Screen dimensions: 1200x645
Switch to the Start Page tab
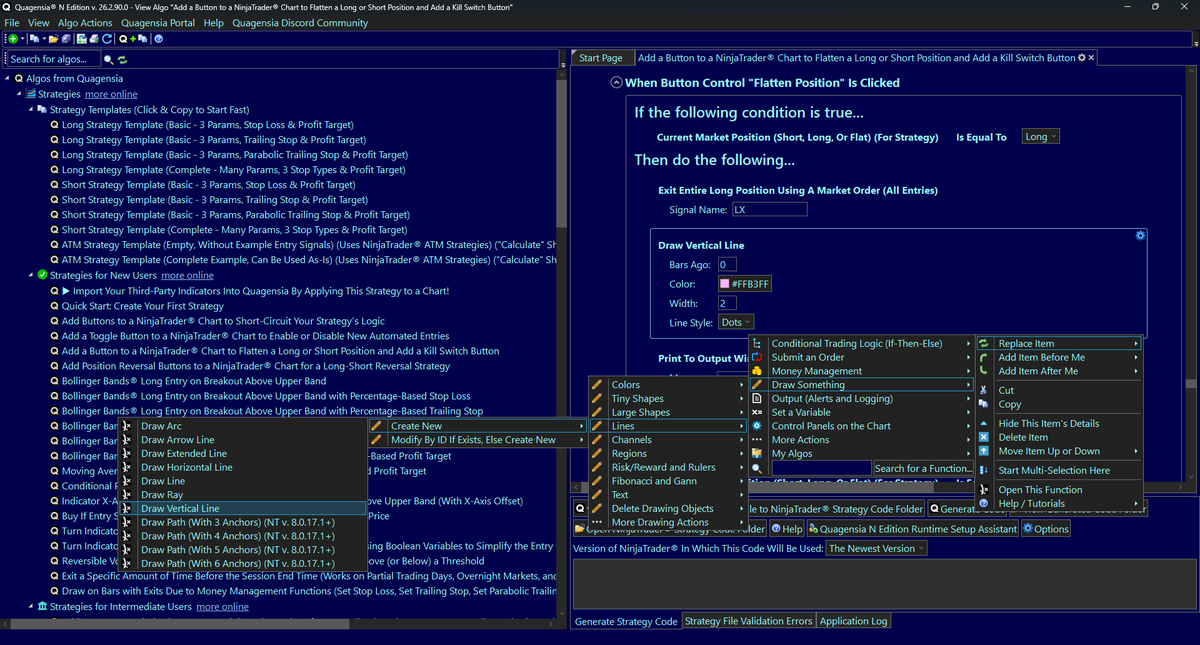pos(601,58)
